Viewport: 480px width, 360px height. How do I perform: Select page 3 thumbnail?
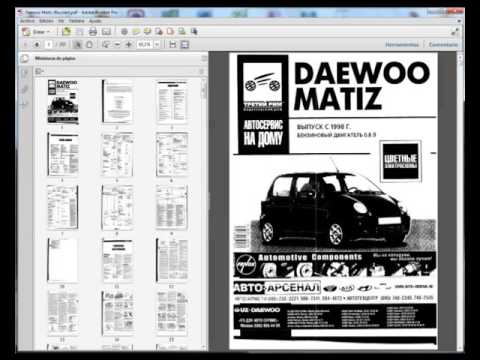[172, 102]
